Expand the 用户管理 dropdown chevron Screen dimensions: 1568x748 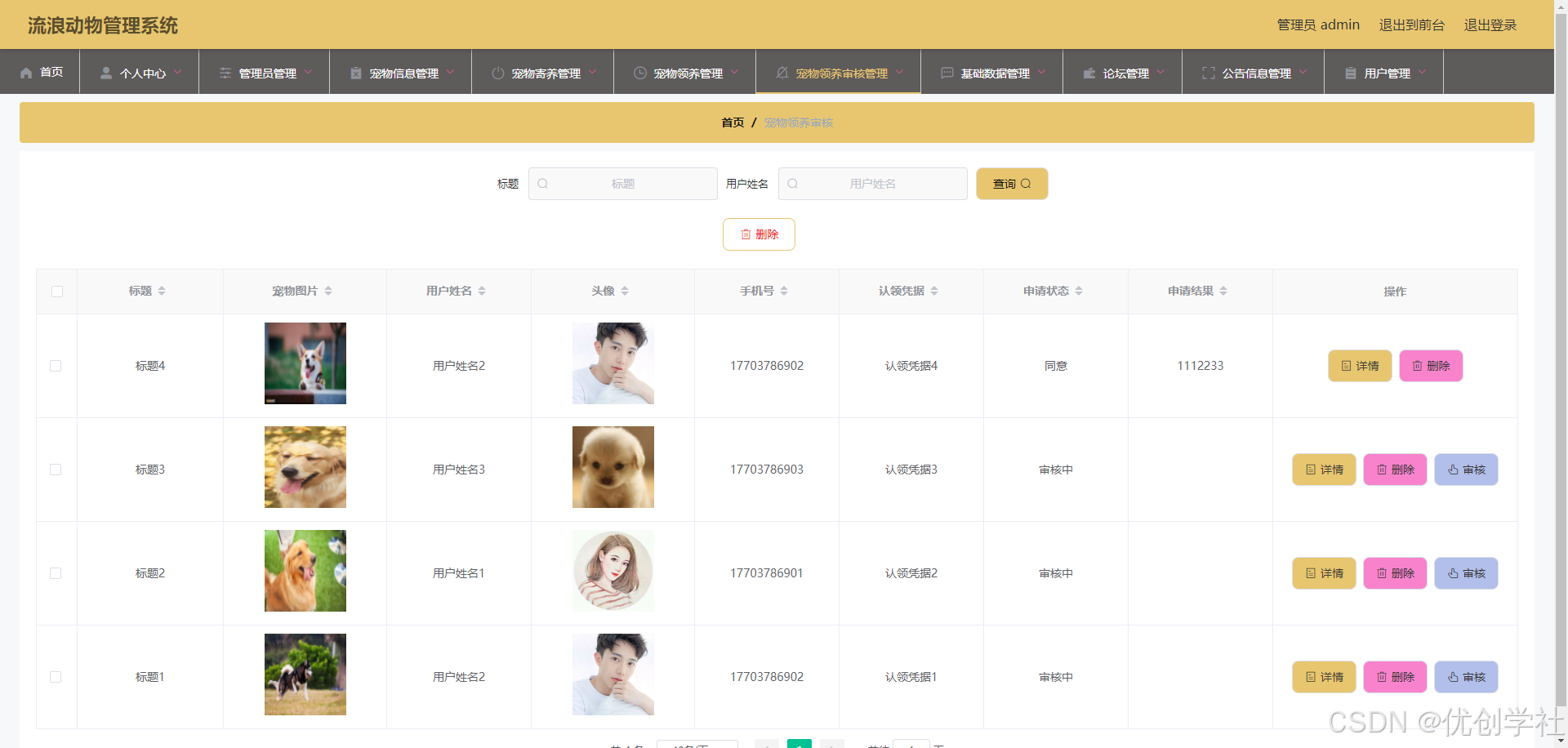1423,72
